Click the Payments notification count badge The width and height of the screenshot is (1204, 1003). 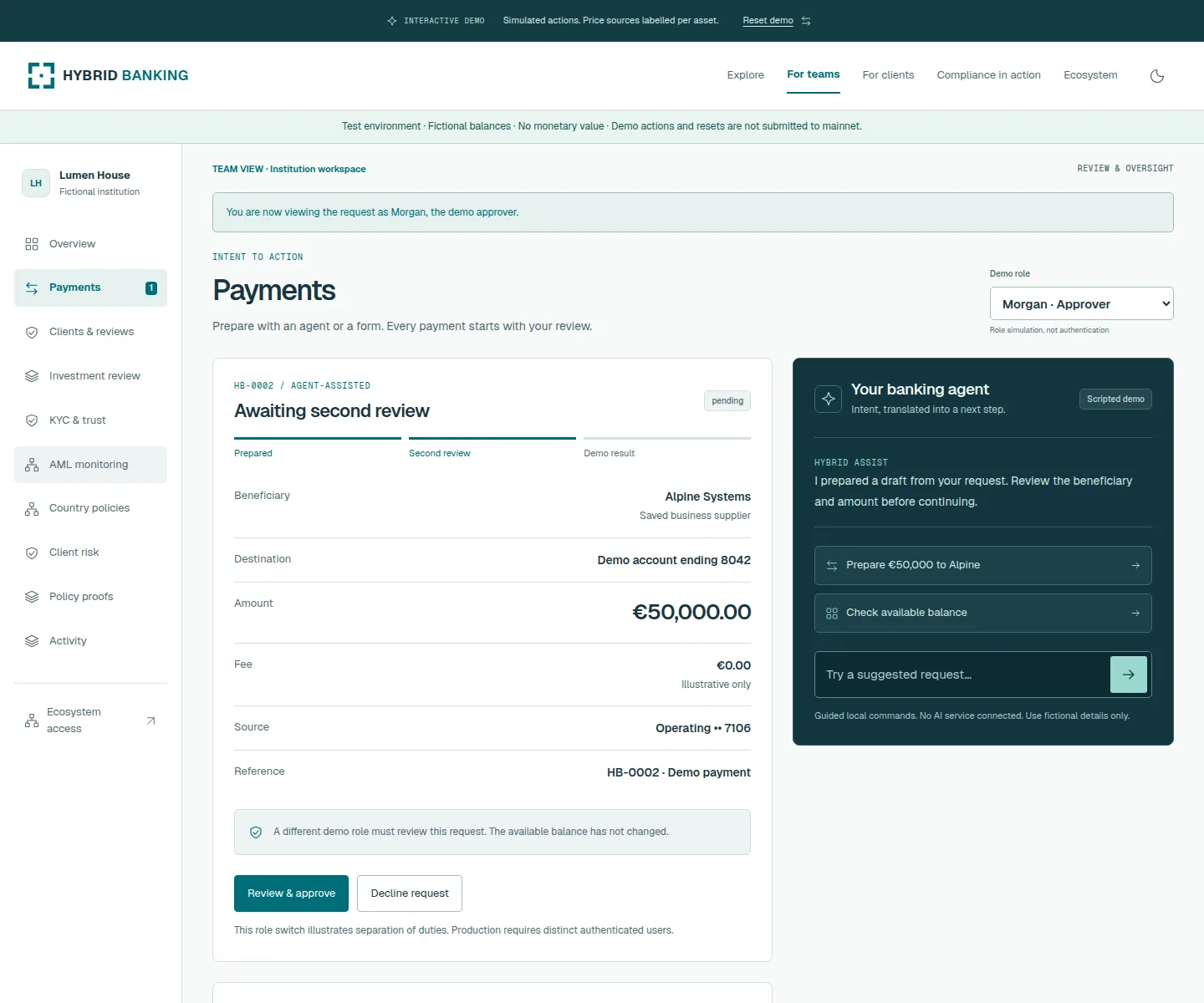point(151,288)
